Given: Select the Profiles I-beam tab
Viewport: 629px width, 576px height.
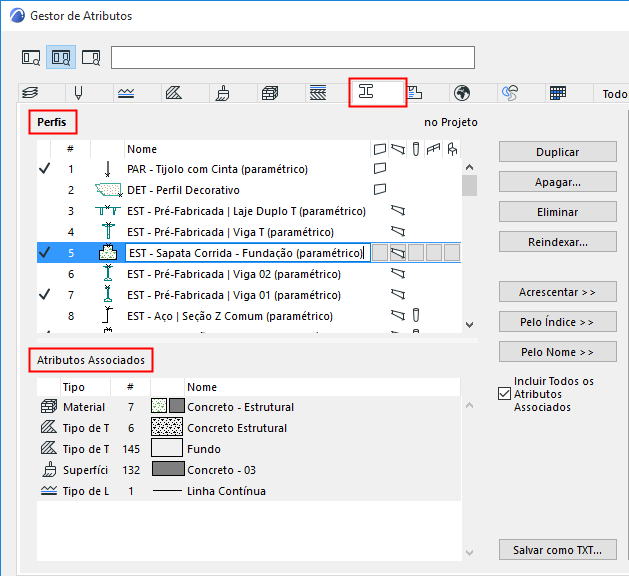Looking at the screenshot, I should pos(366,91).
